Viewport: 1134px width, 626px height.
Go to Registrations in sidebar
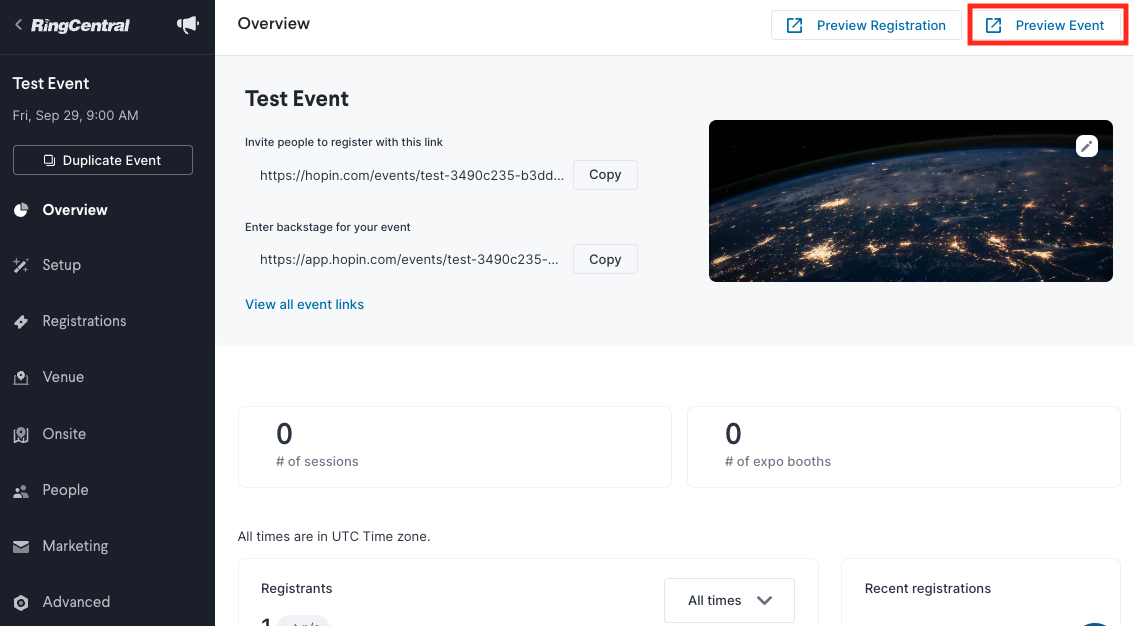click(84, 321)
